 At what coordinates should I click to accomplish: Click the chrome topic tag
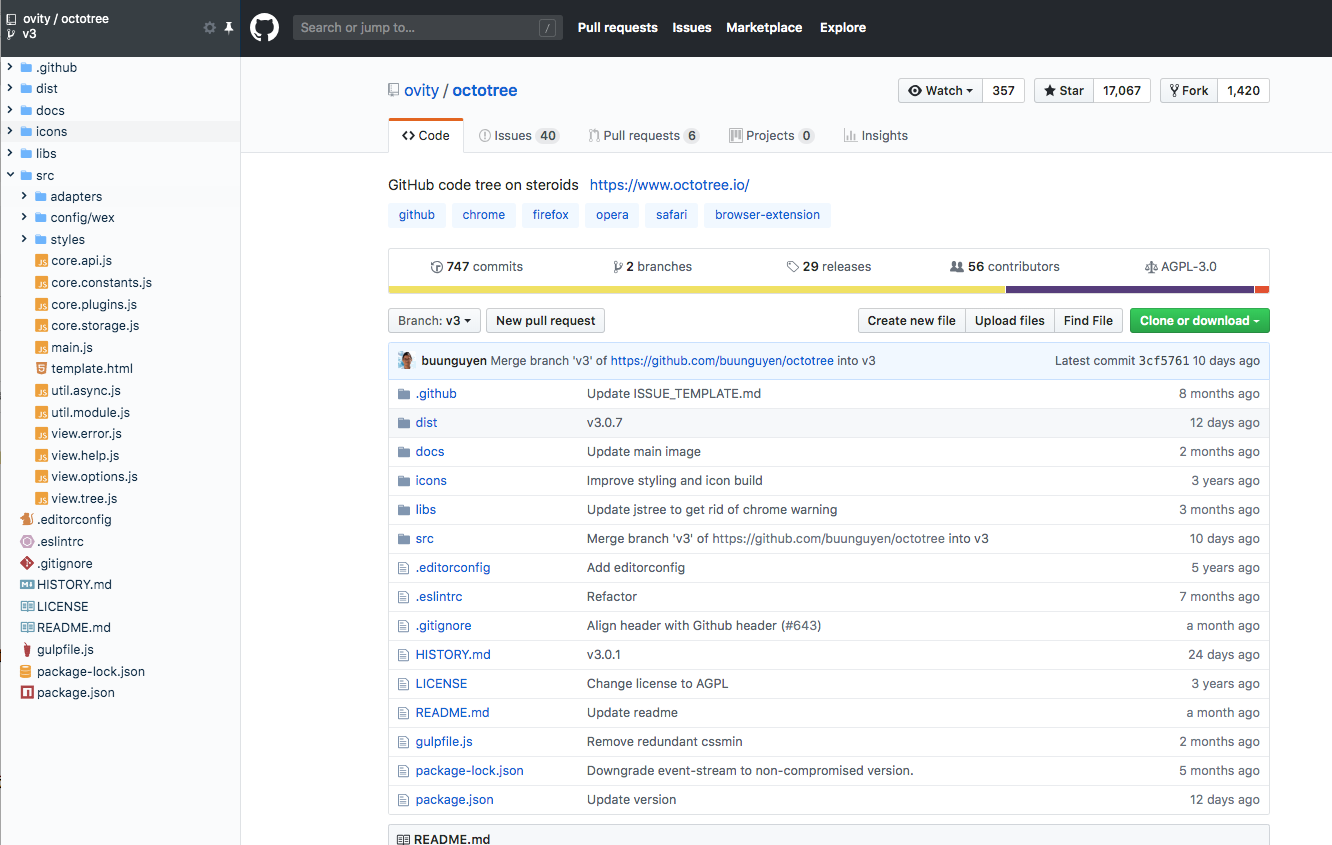click(484, 215)
